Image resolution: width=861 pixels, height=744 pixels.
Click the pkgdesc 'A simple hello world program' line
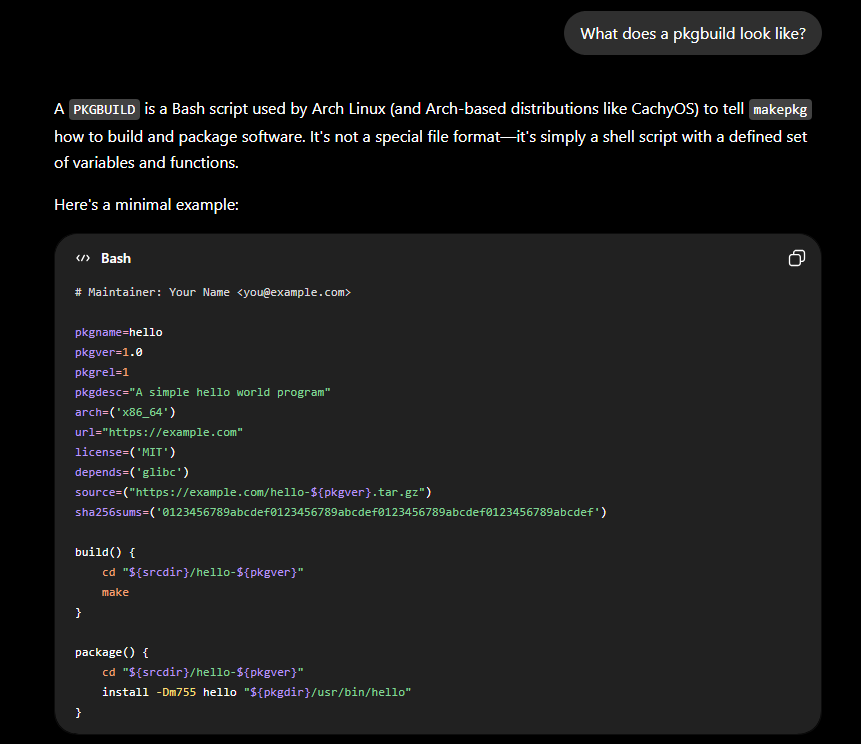(203, 392)
